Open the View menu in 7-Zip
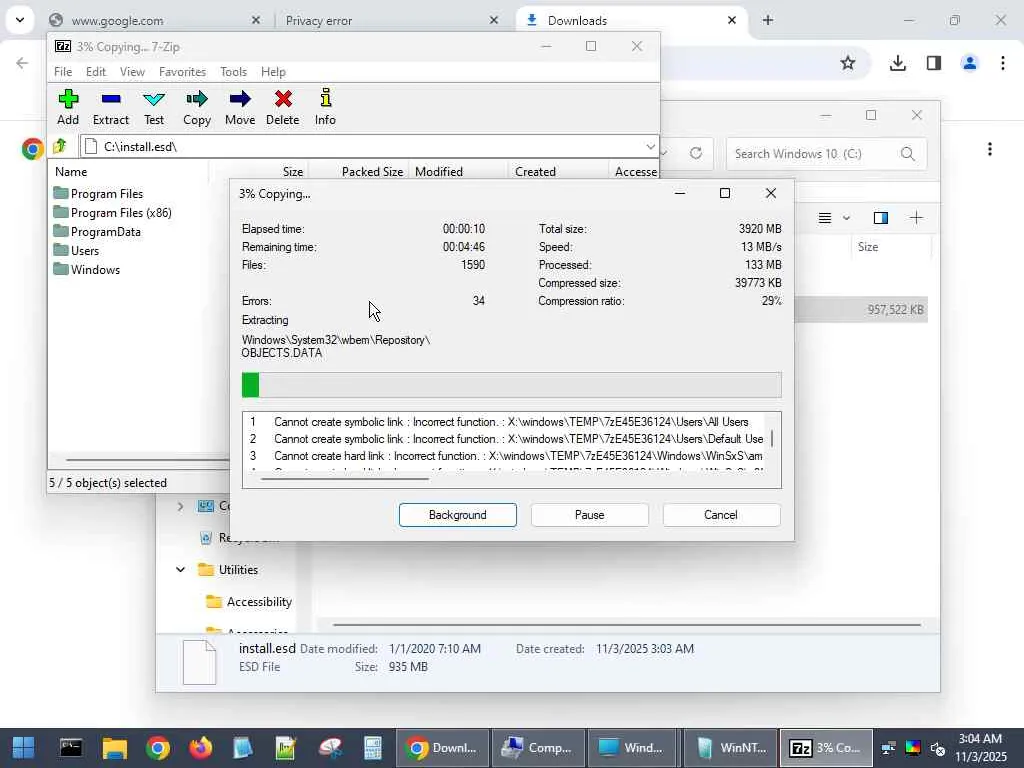Screen dimensions: 1024x768 pos(132,72)
